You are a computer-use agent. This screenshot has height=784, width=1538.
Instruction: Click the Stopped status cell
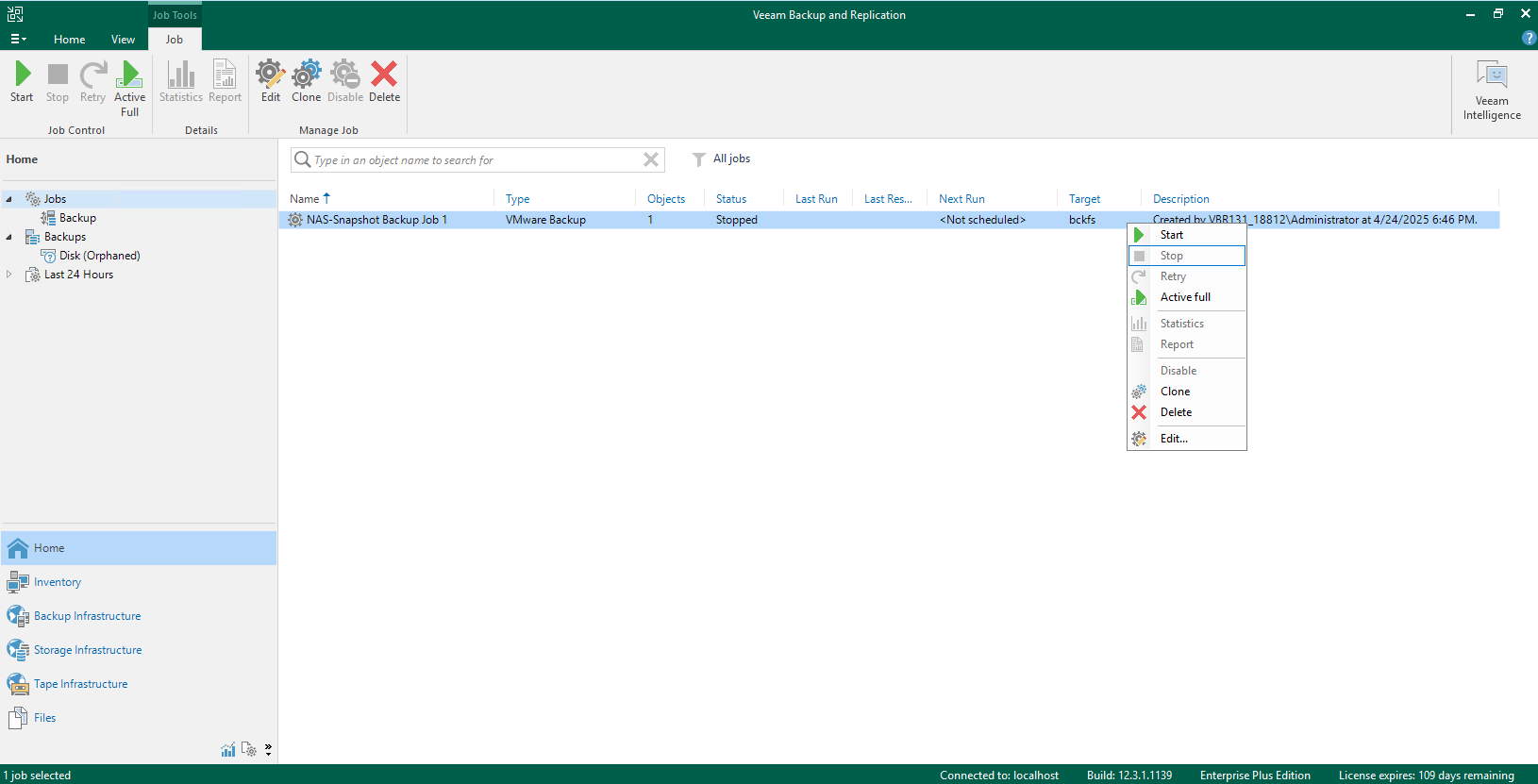pos(736,220)
